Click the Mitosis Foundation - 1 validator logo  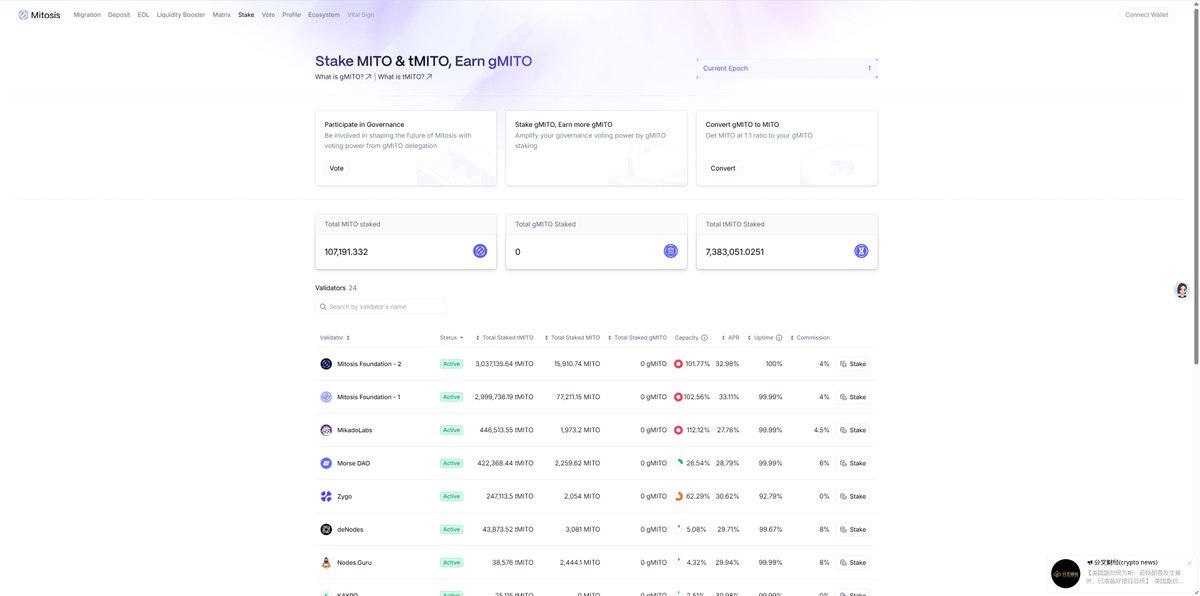(x=326, y=397)
